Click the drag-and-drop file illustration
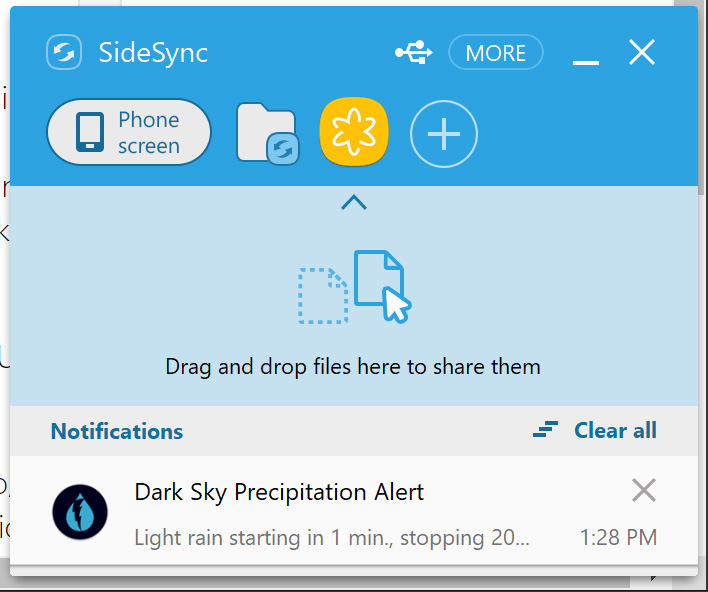 tap(354, 287)
